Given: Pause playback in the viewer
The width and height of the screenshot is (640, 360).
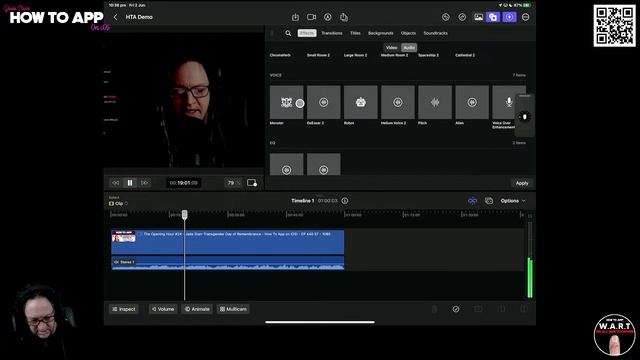Looking at the screenshot, I should [130, 183].
